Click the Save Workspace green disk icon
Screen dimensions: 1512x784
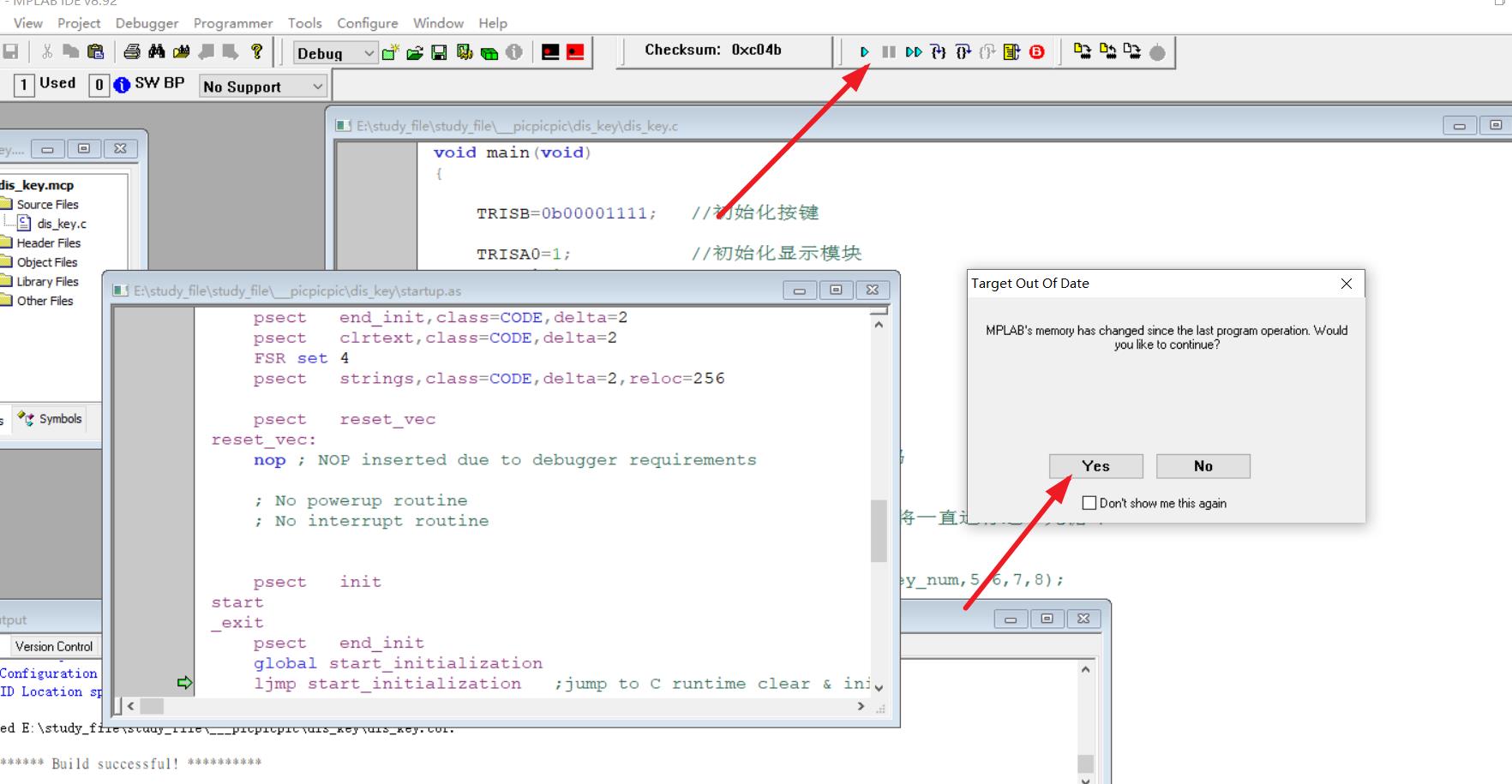pos(439,53)
